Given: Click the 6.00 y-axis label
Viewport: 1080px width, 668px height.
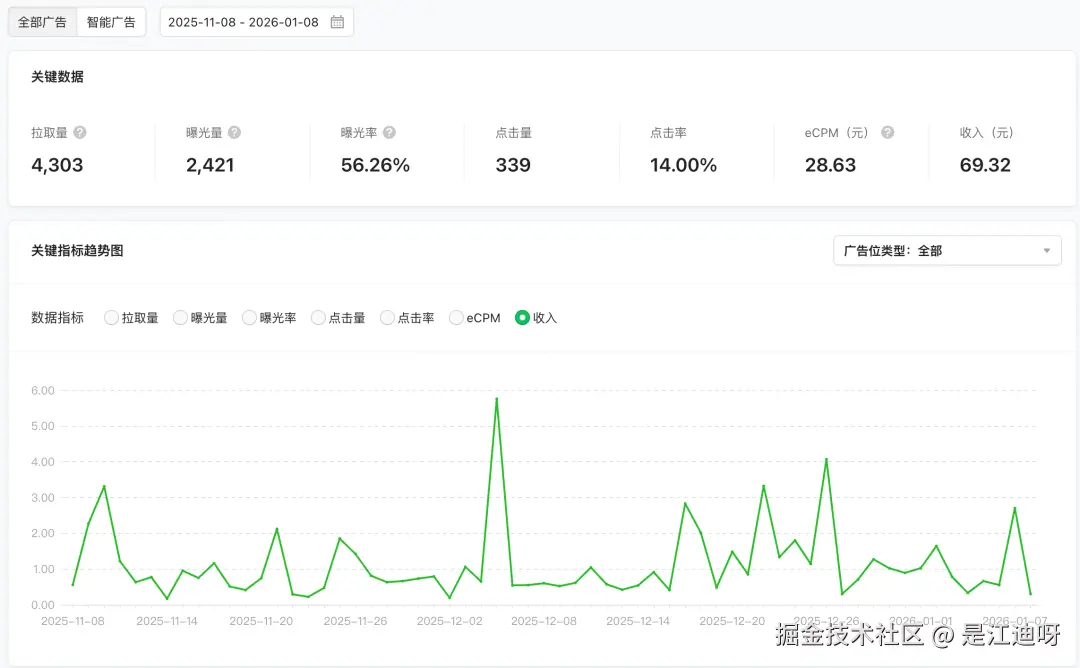Looking at the screenshot, I should [43, 390].
